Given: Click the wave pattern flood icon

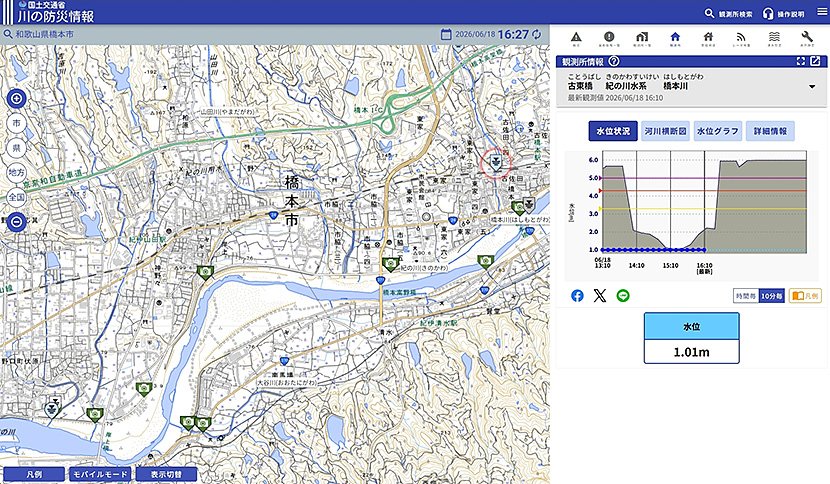Looking at the screenshot, I should coord(774,37).
